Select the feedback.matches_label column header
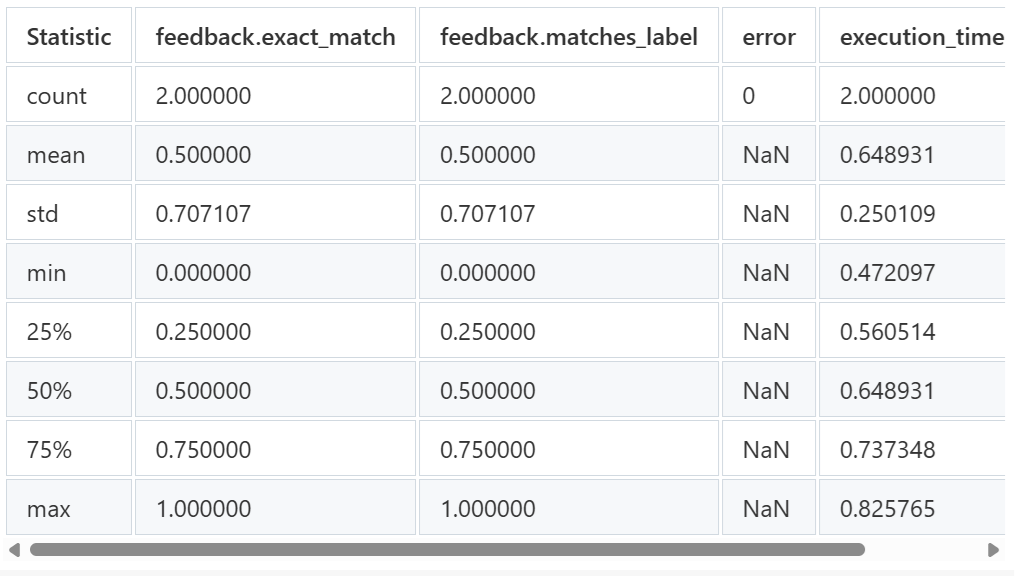The image size is (1026, 576). [x=569, y=36]
